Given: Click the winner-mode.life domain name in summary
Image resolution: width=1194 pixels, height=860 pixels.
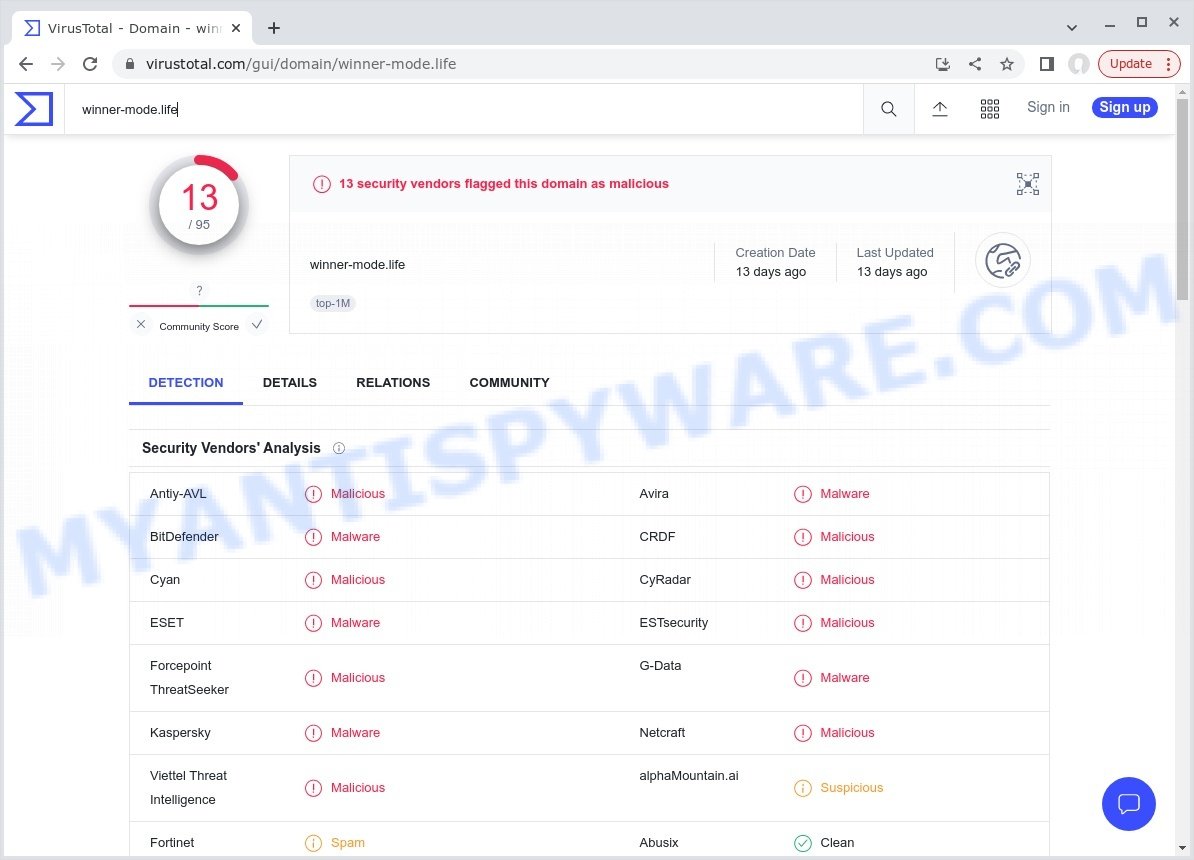Looking at the screenshot, I should click(357, 265).
